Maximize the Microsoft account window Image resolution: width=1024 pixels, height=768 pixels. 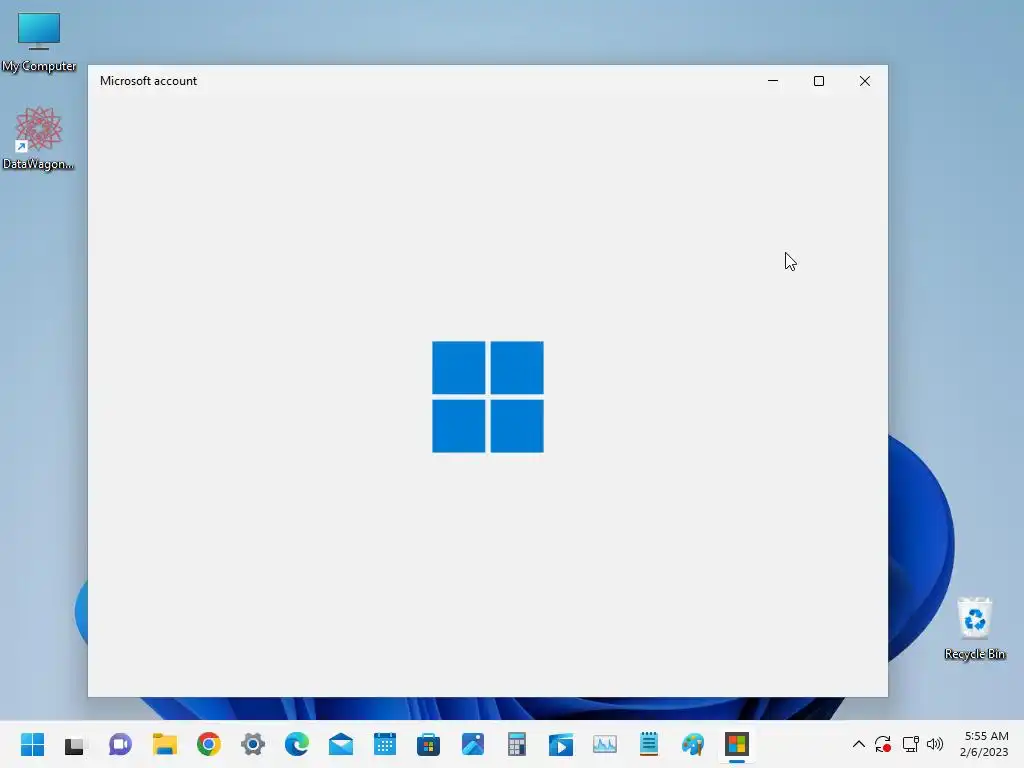(x=819, y=81)
